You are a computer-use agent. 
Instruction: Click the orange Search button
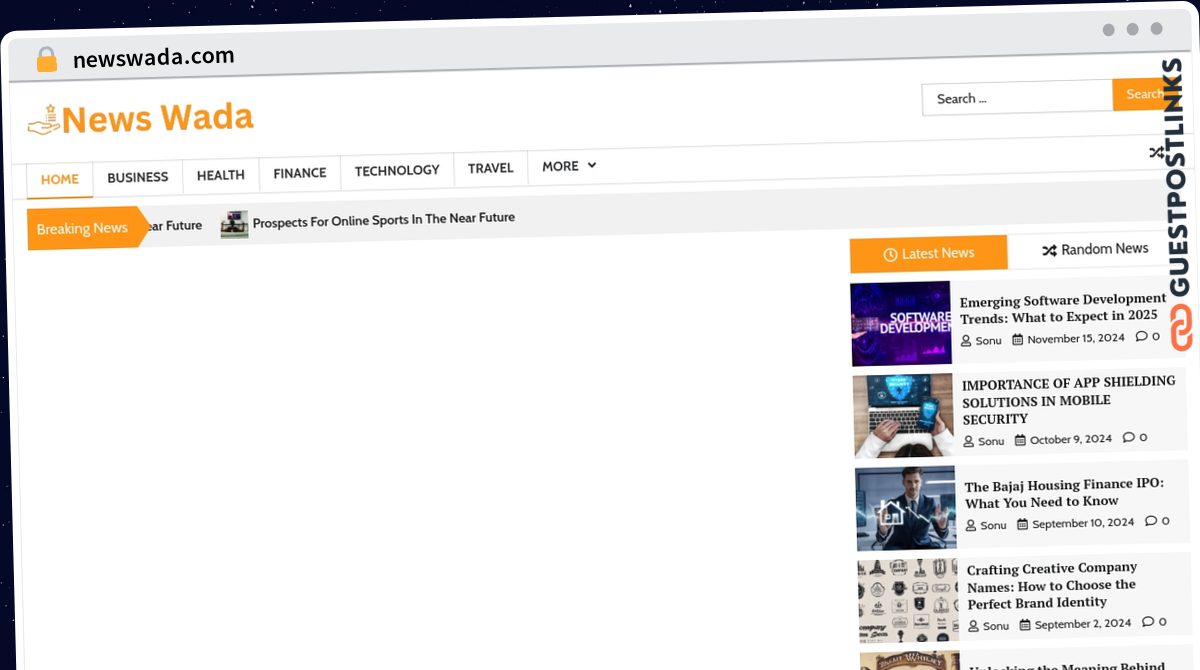tap(1144, 94)
